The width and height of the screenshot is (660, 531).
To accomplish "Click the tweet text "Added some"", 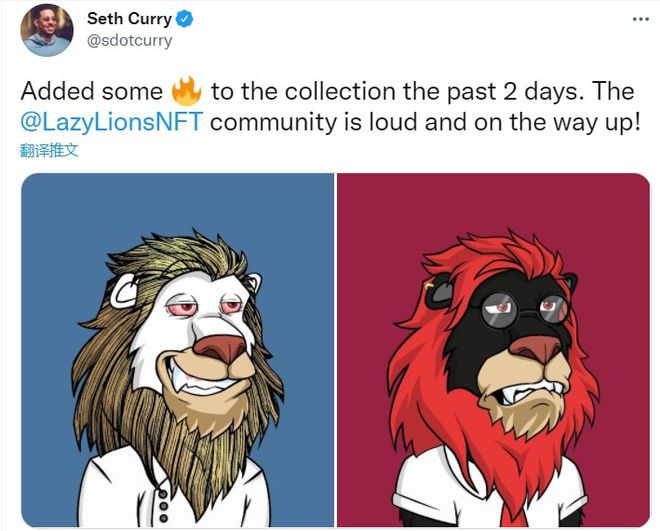I will pos(91,93).
